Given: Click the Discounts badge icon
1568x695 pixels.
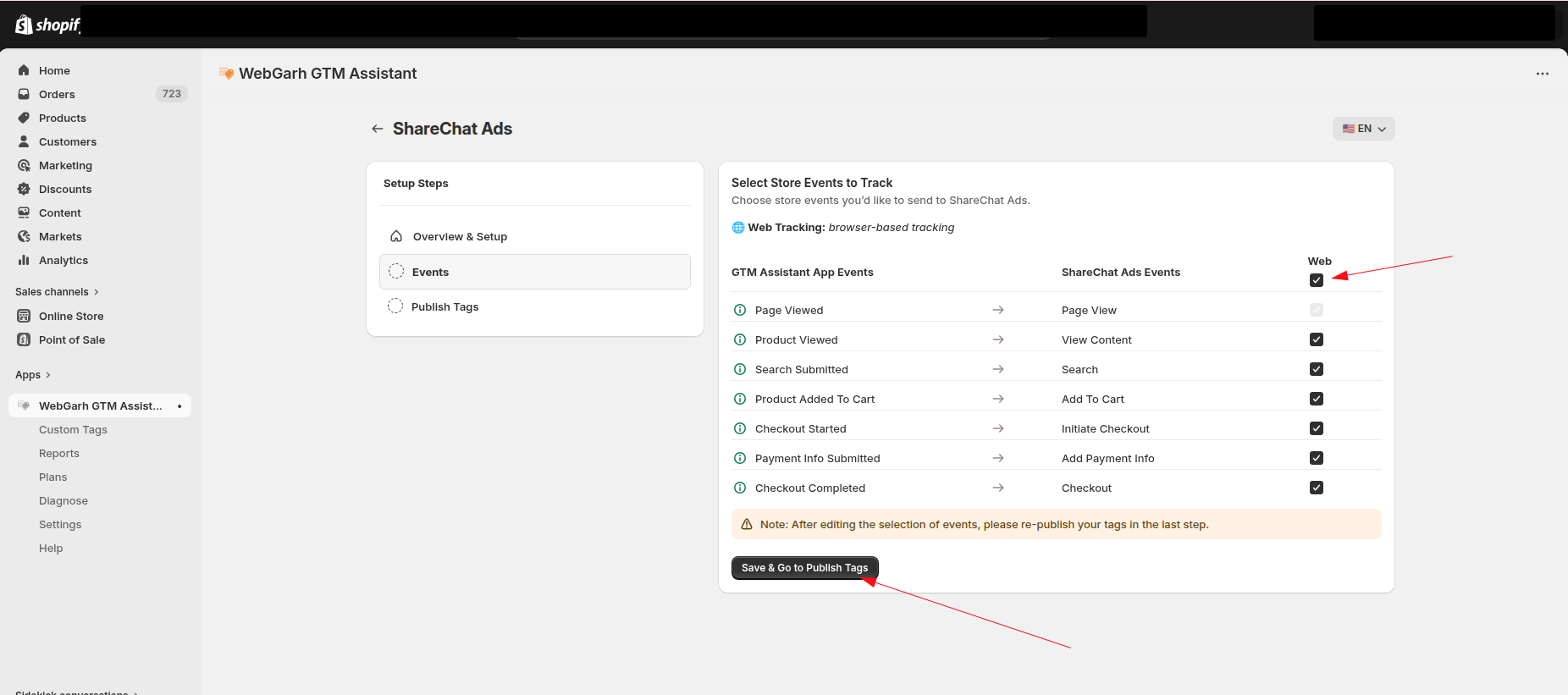Looking at the screenshot, I should [x=24, y=189].
